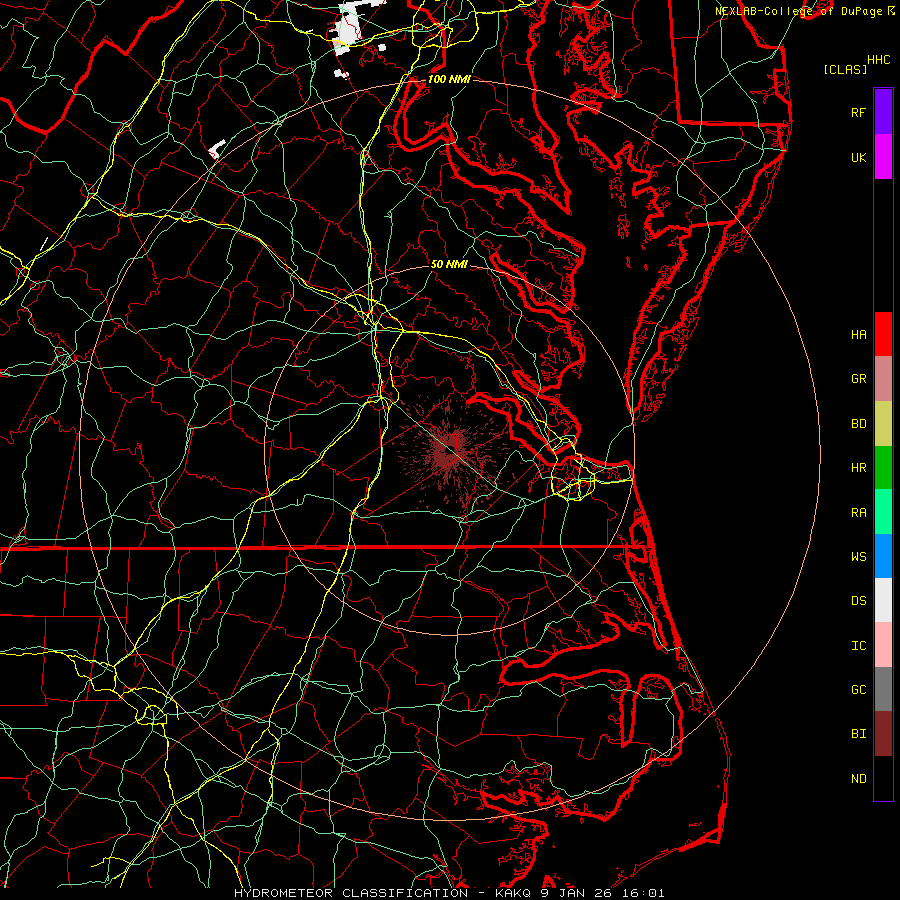Image resolution: width=900 pixels, height=900 pixels.
Task: Click the '9 JAN 26' date text
Action: [575, 893]
